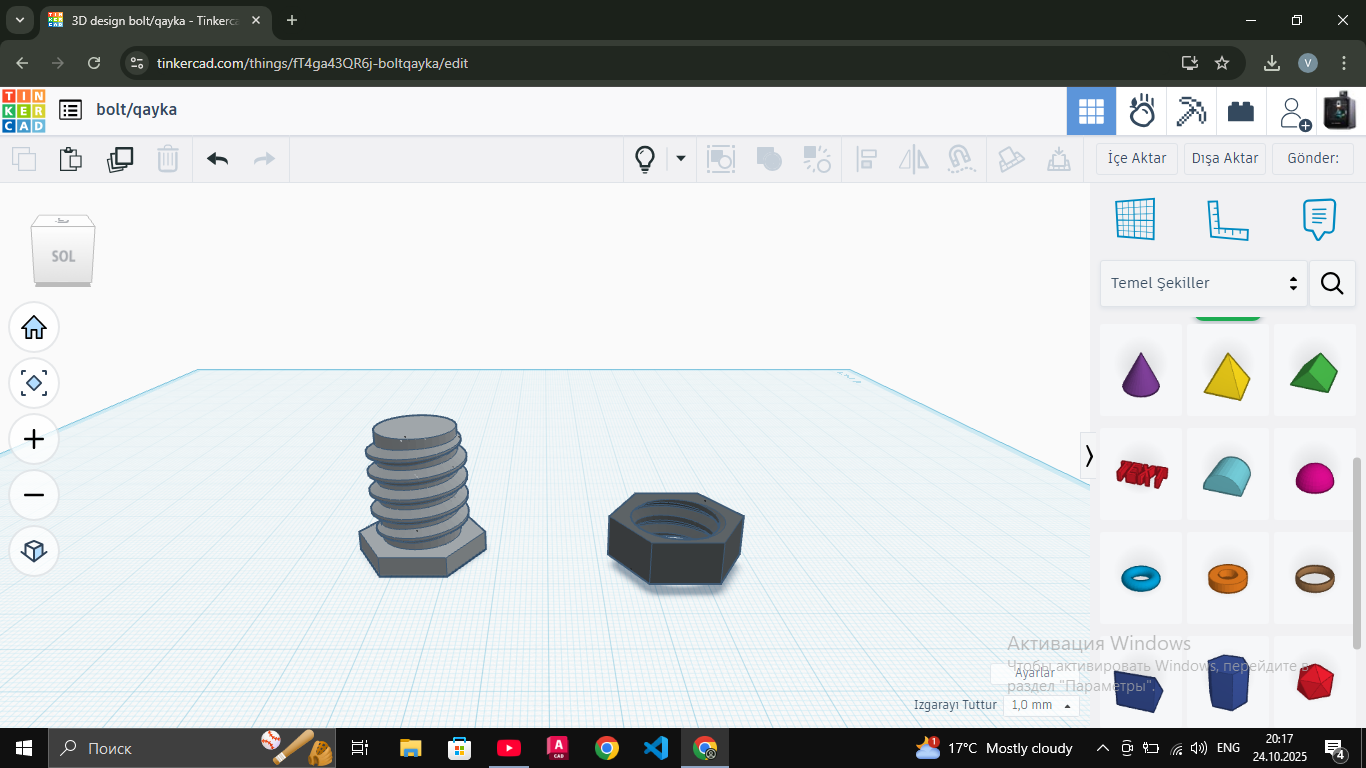This screenshot has height=768, width=1366.
Task: Click the Fit all in view button
Action: point(34,383)
